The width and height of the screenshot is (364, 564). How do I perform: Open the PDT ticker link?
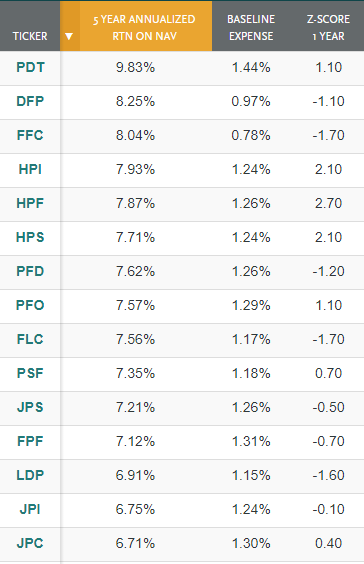tap(30, 67)
